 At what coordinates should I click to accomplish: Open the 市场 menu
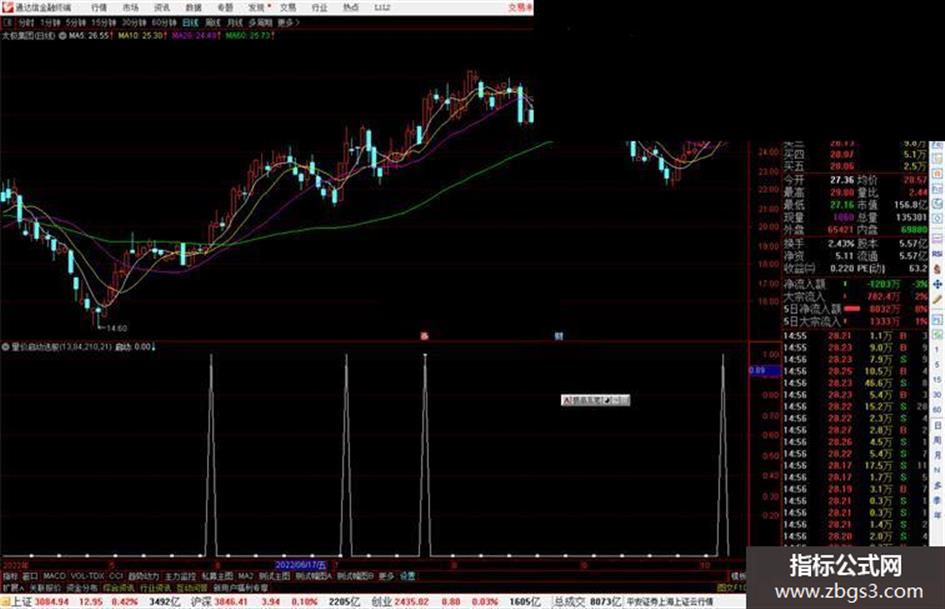pos(131,8)
